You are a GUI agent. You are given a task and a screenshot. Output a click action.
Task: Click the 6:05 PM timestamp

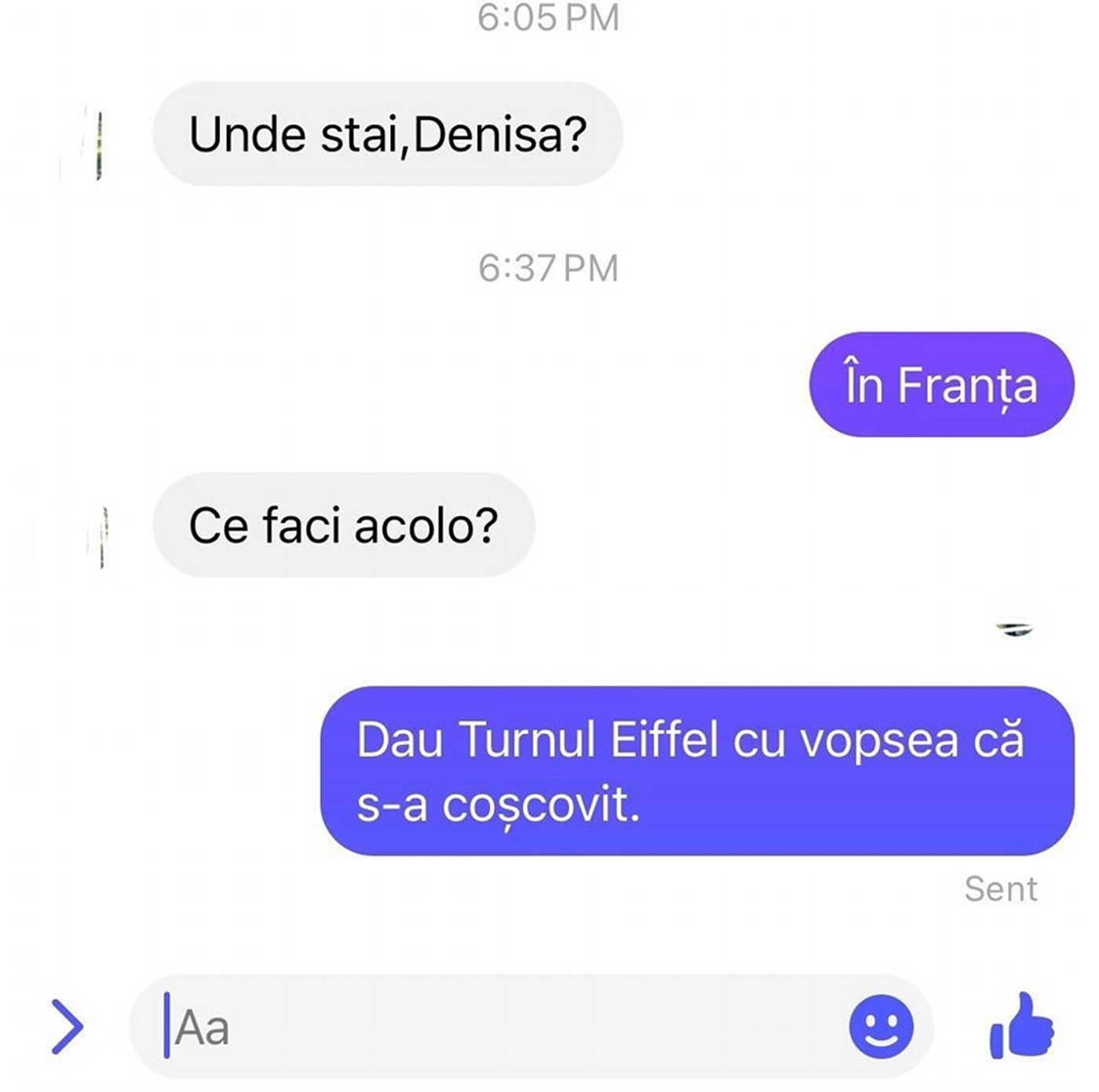click(x=549, y=18)
